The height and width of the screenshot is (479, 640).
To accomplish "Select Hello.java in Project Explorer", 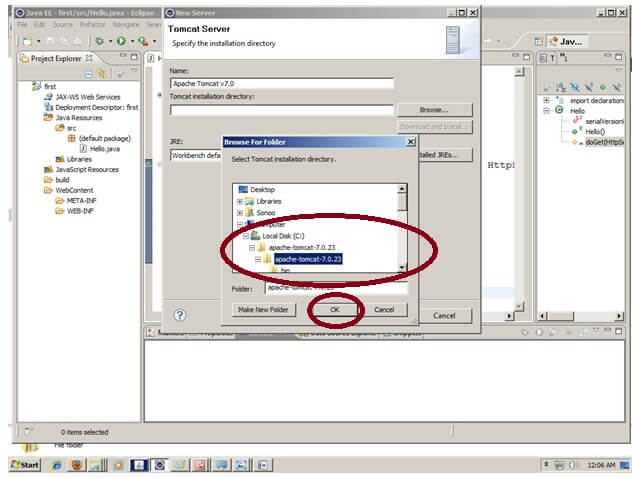I will click(x=104, y=149).
